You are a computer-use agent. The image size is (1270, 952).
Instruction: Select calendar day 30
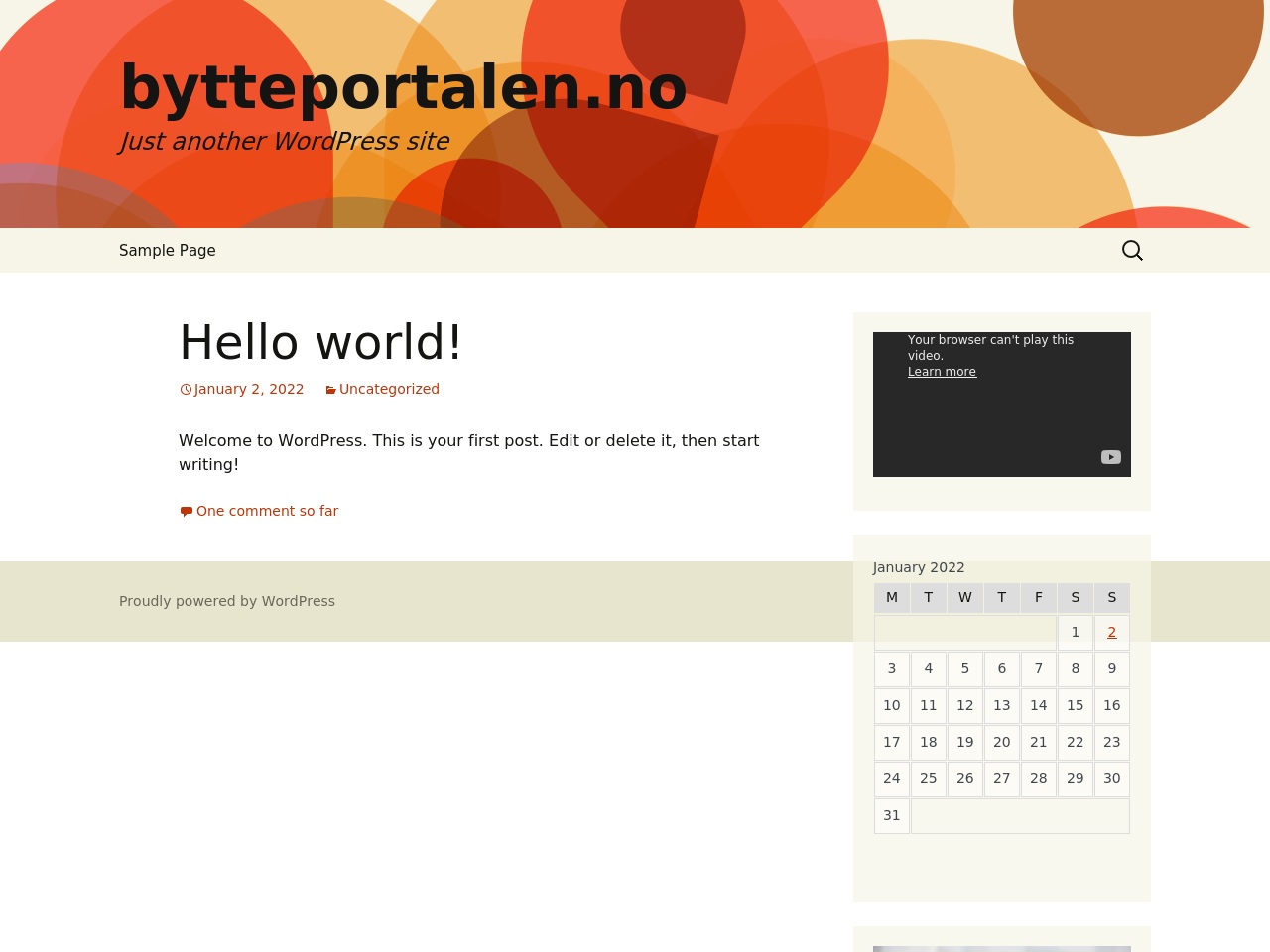click(x=1112, y=778)
